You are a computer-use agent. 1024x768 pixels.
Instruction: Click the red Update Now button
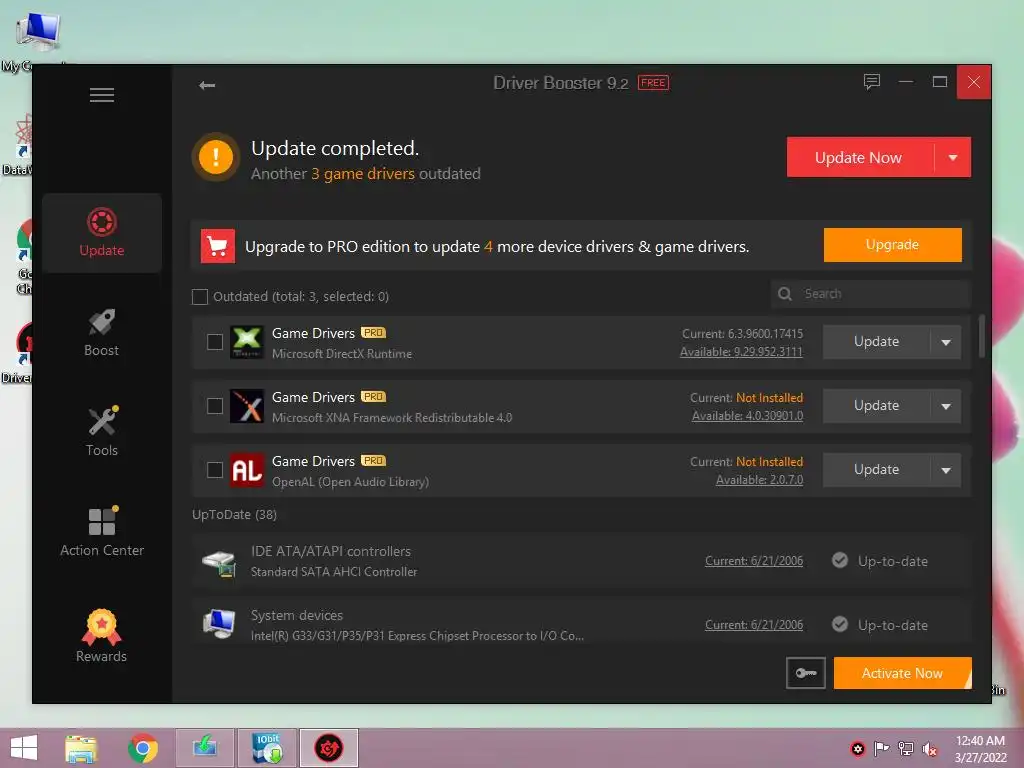click(859, 157)
